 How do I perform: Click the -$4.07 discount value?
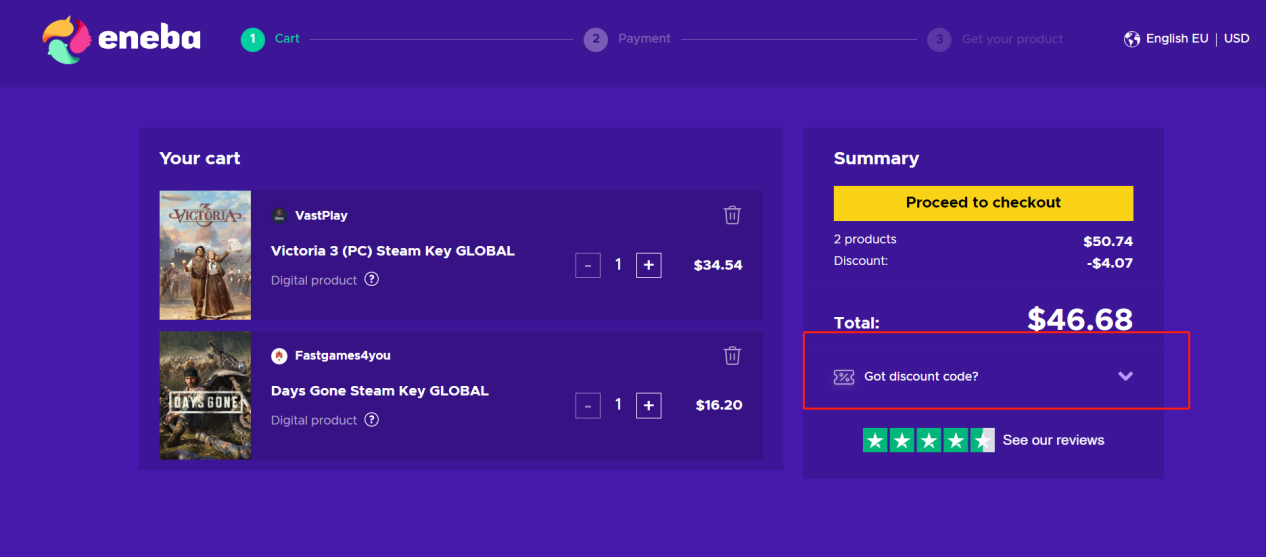click(1110, 263)
